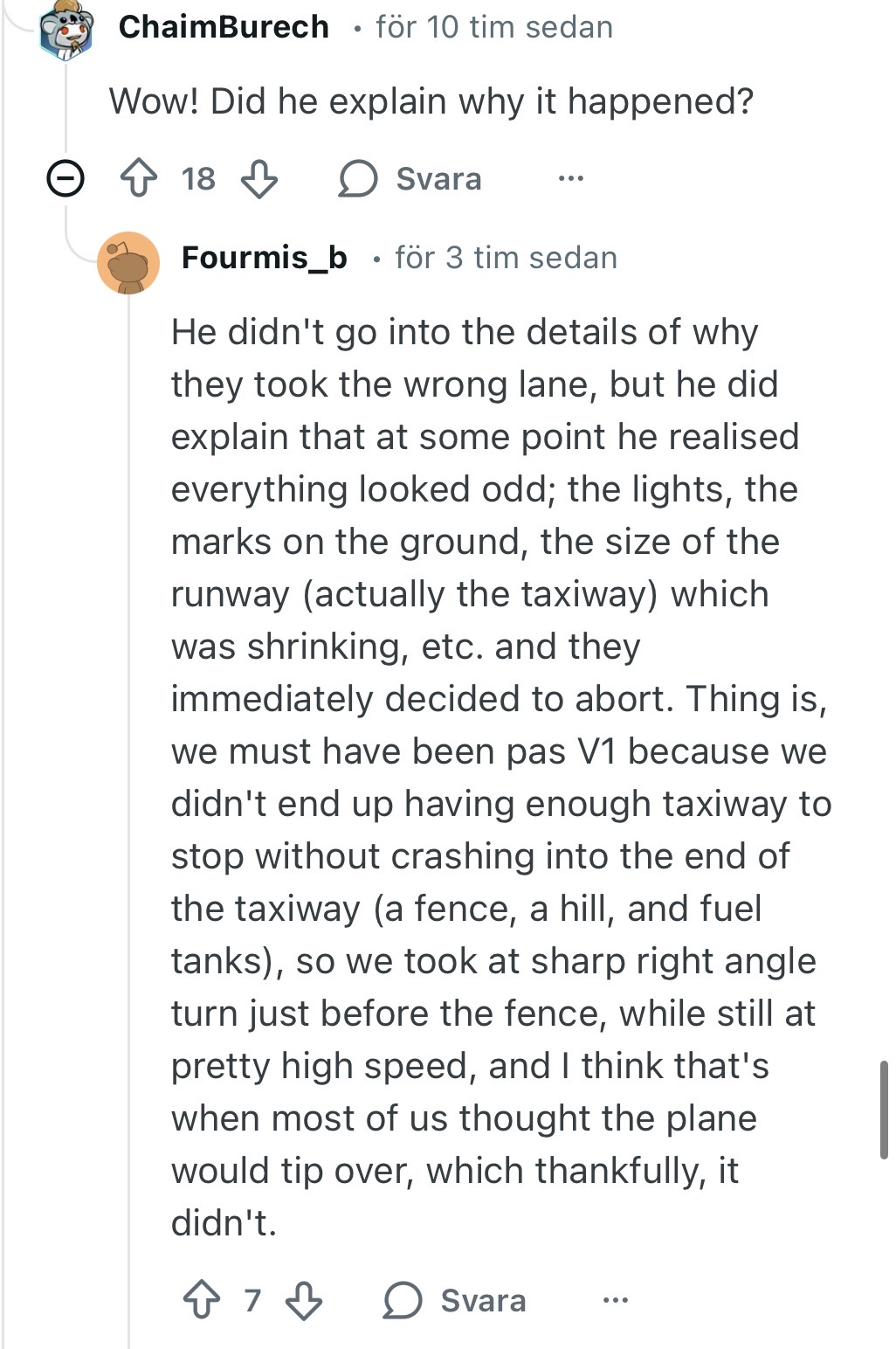Upvote ChaimBurech's comment

click(138, 179)
